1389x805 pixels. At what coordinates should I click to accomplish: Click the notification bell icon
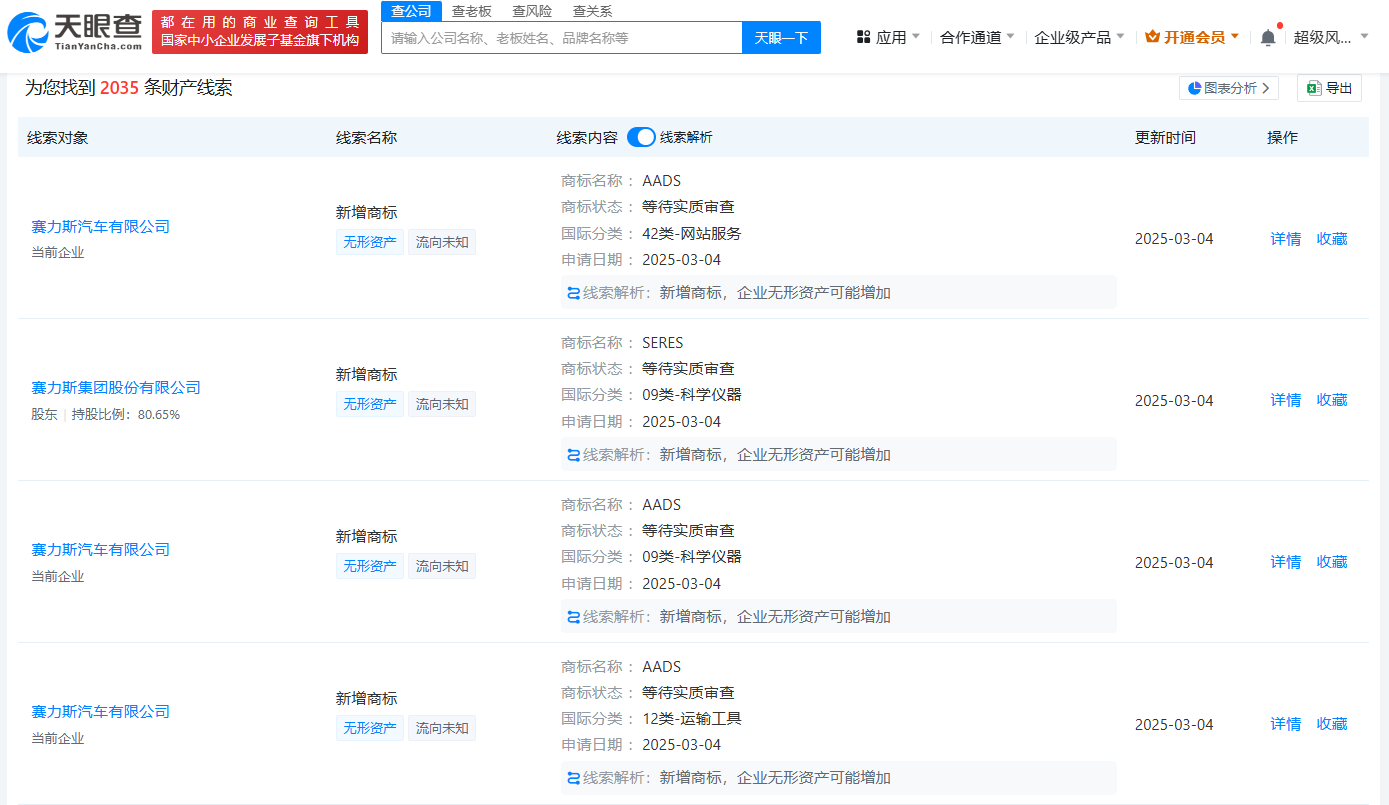(x=1268, y=37)
